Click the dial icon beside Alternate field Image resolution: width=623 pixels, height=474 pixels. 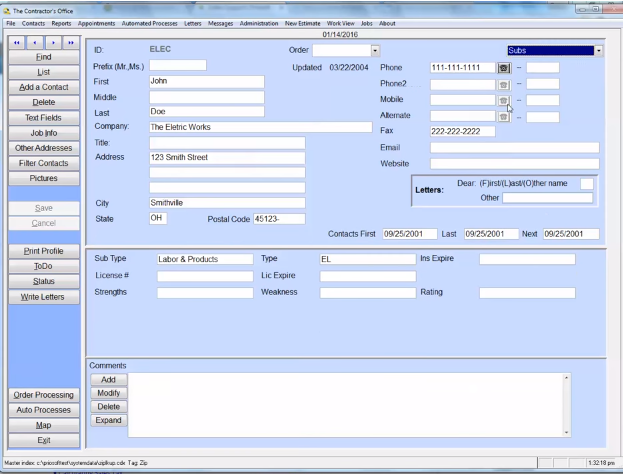pyautogui.click(x=504, y=117)
